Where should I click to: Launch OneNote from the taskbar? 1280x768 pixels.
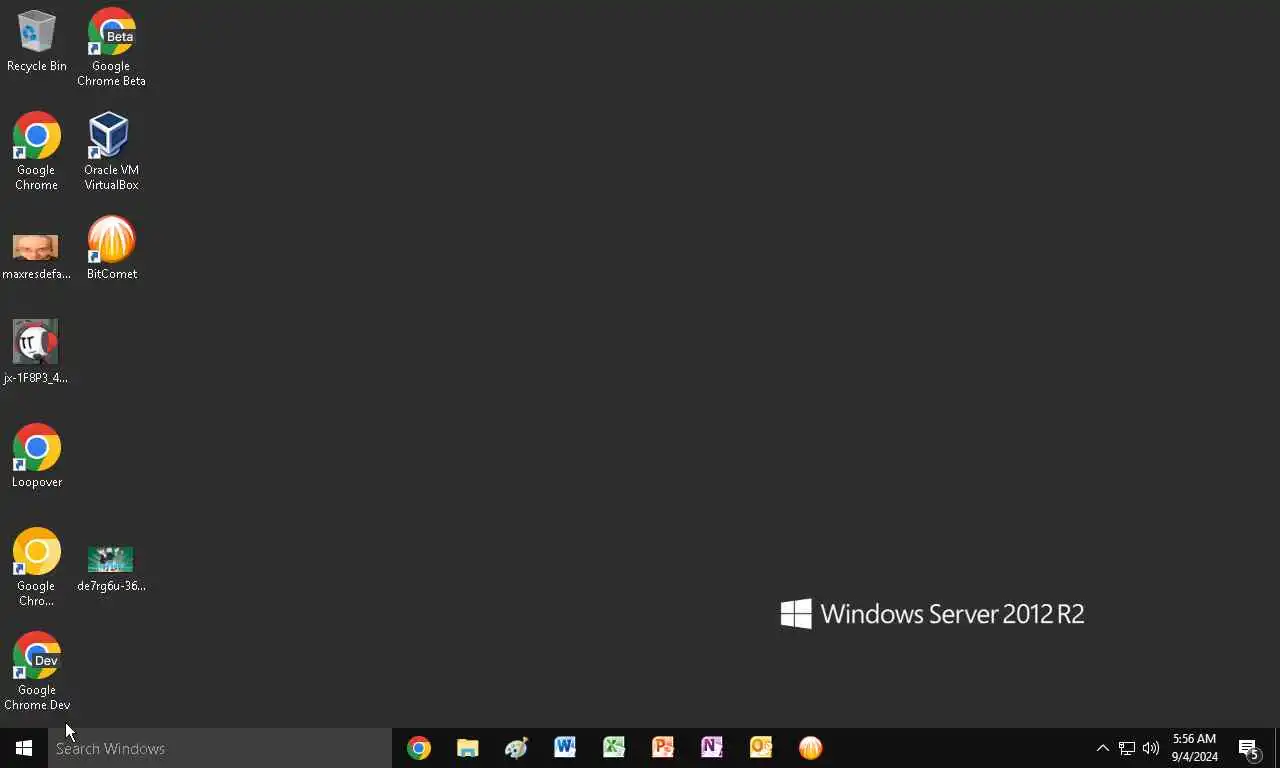click(712, 748)
